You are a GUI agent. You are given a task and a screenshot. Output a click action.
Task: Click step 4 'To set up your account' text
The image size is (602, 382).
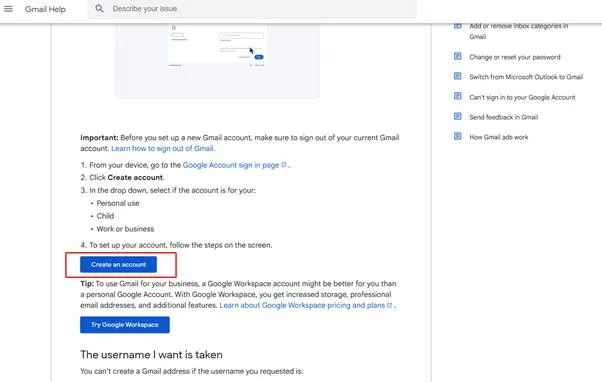180,245
